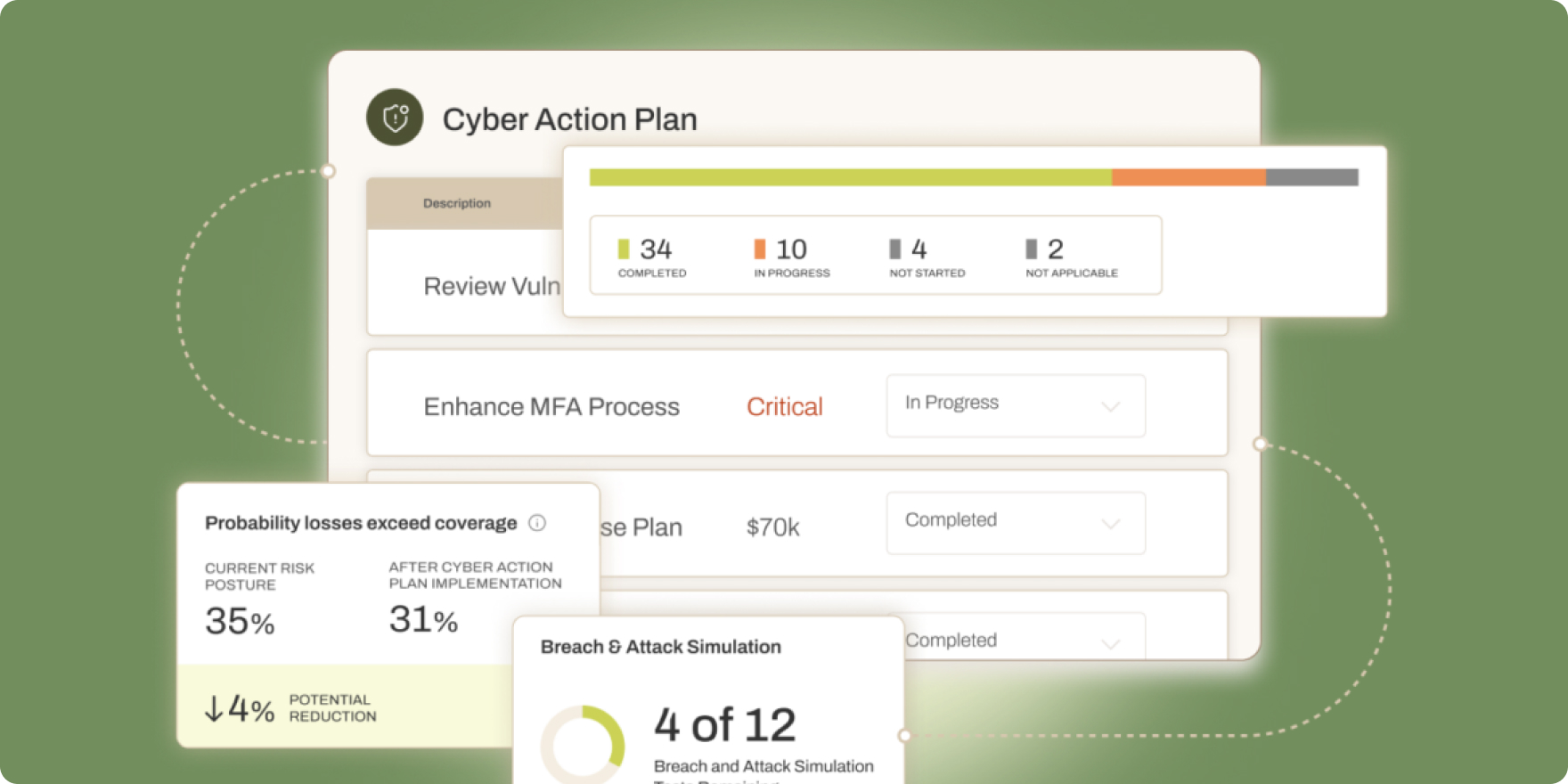Open the Review Vuln action item

[x=492, y=286]
